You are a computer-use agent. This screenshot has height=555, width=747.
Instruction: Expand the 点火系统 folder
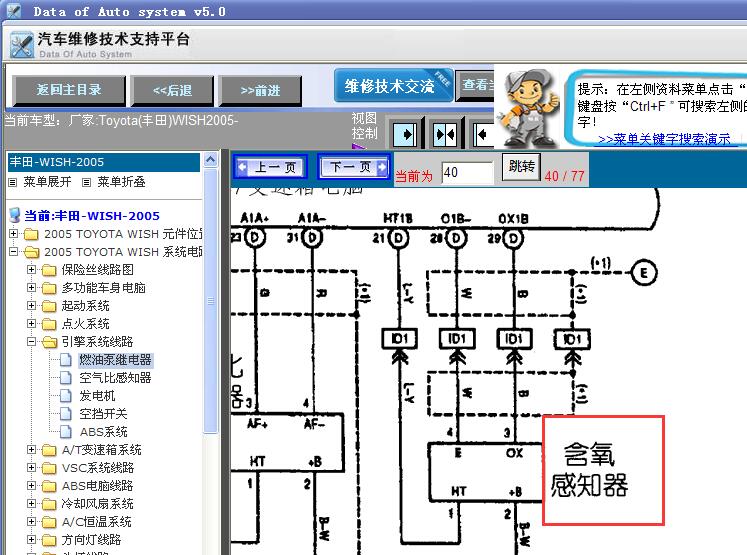coord(31,323)
